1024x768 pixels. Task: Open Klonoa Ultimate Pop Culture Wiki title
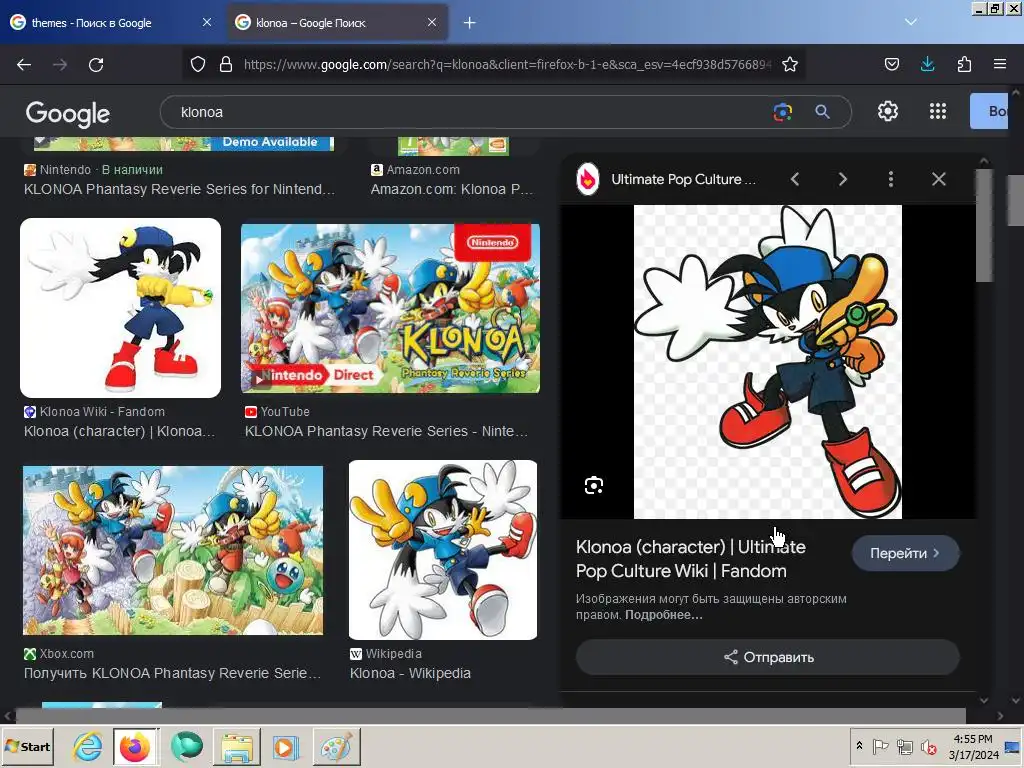690,558
